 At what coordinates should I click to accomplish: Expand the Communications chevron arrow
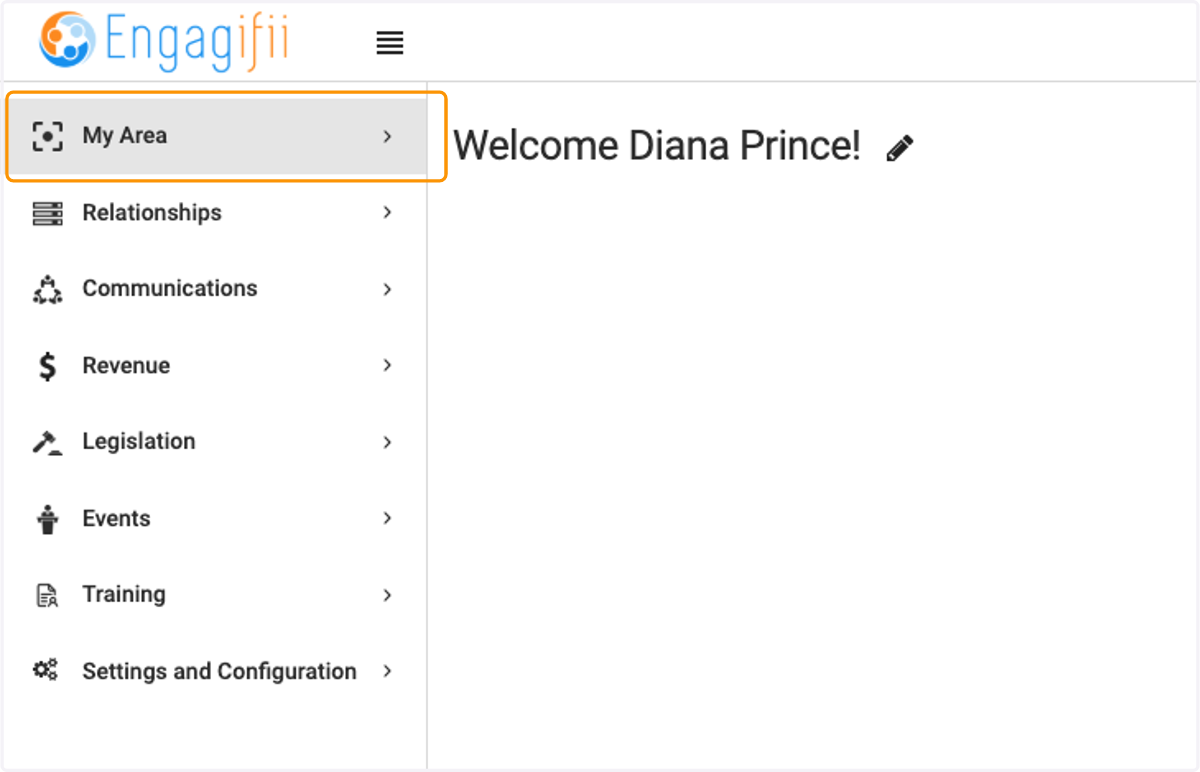coord(388,289)
